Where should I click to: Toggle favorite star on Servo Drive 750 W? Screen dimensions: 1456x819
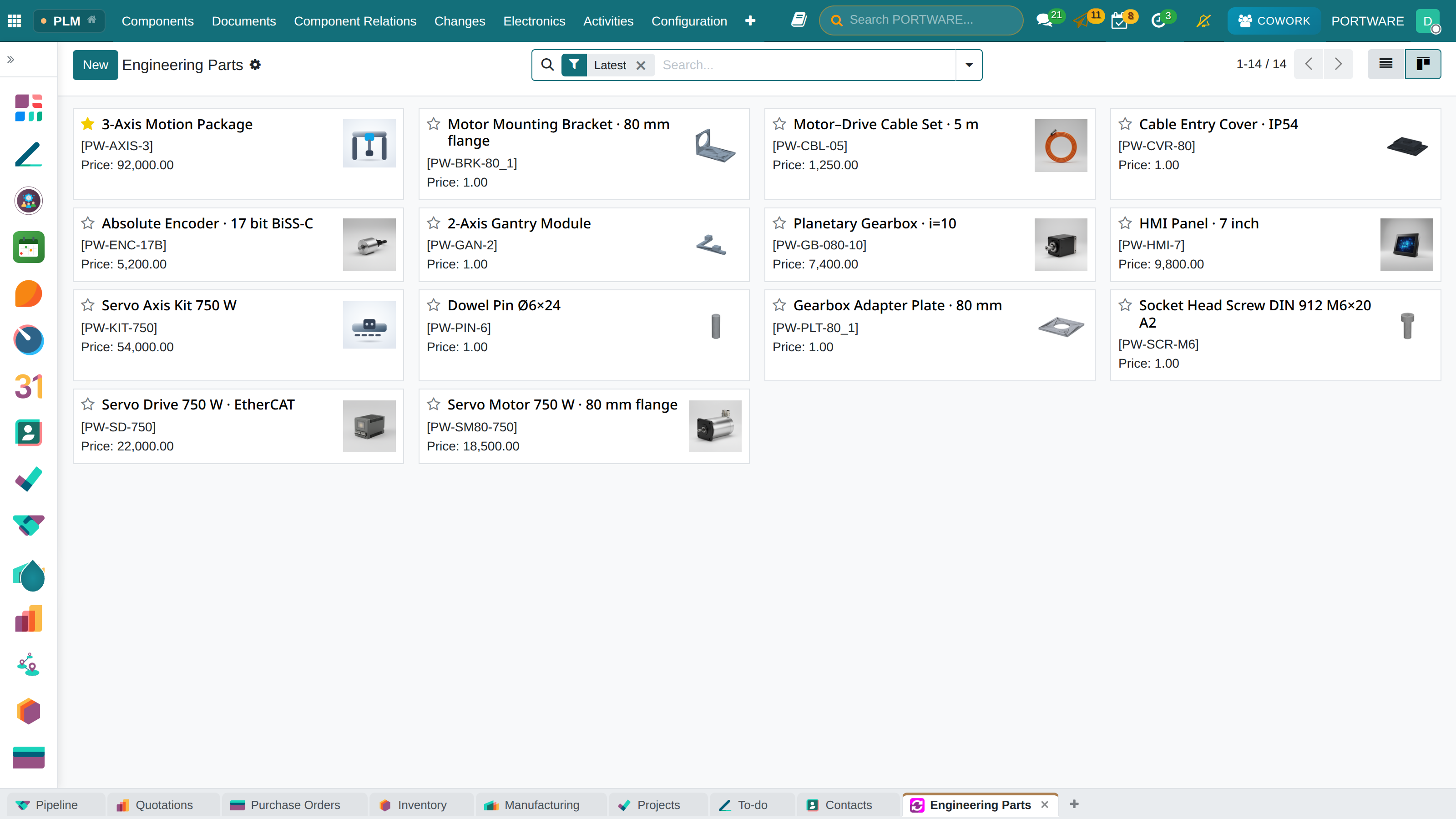pos(88,404)
